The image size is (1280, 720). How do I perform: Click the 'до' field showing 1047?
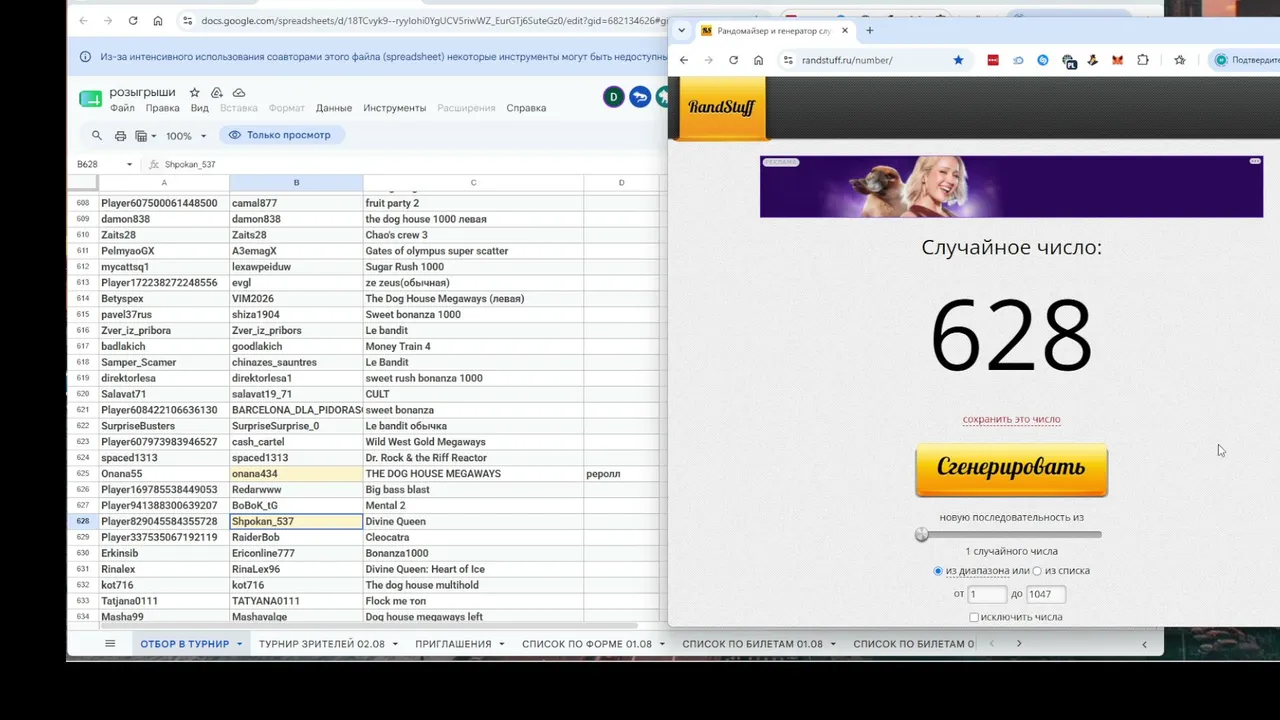(x=1046, y=594)
